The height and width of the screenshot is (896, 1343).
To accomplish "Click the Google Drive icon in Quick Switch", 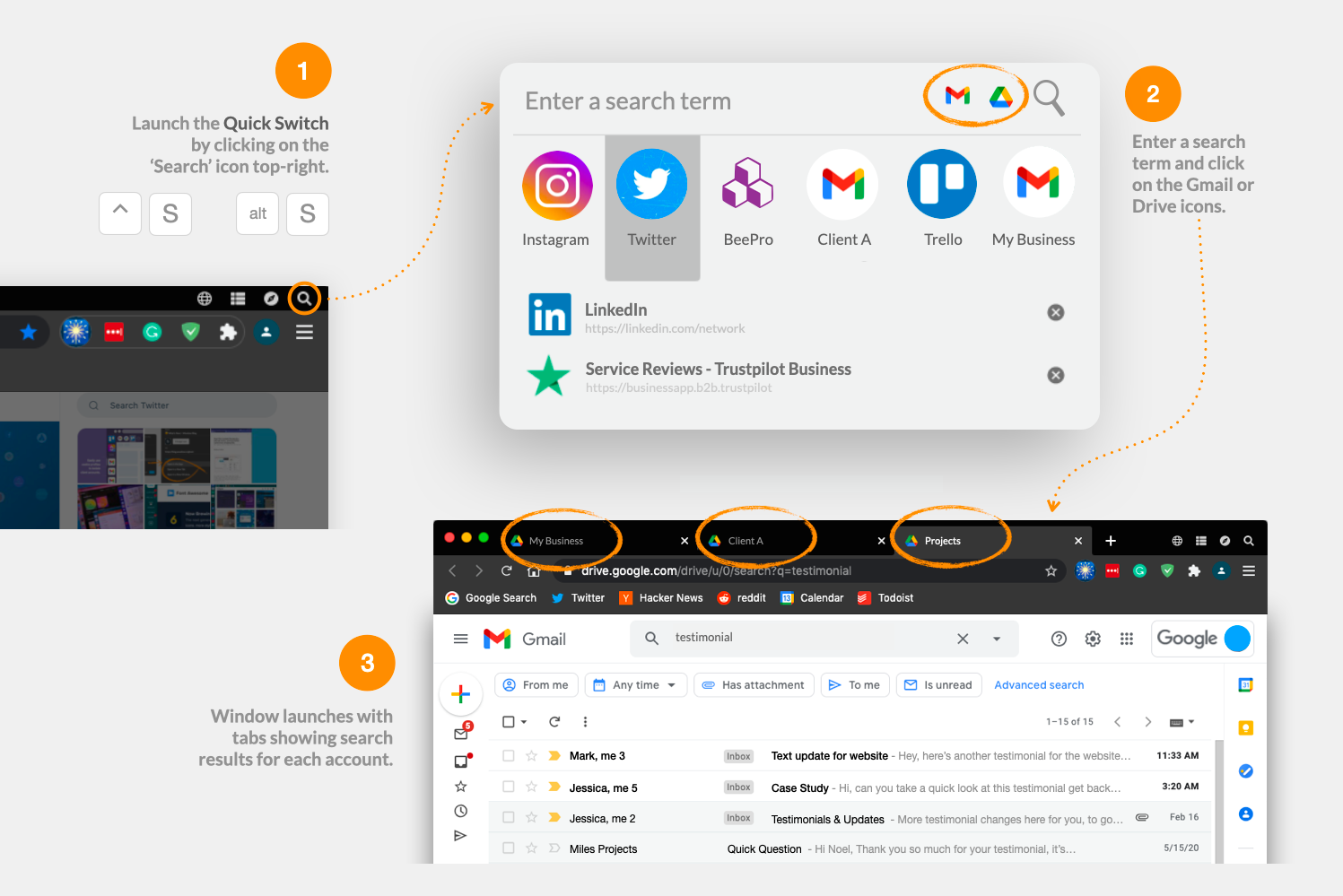I will pyautogui.click(x=1001, y=96).
